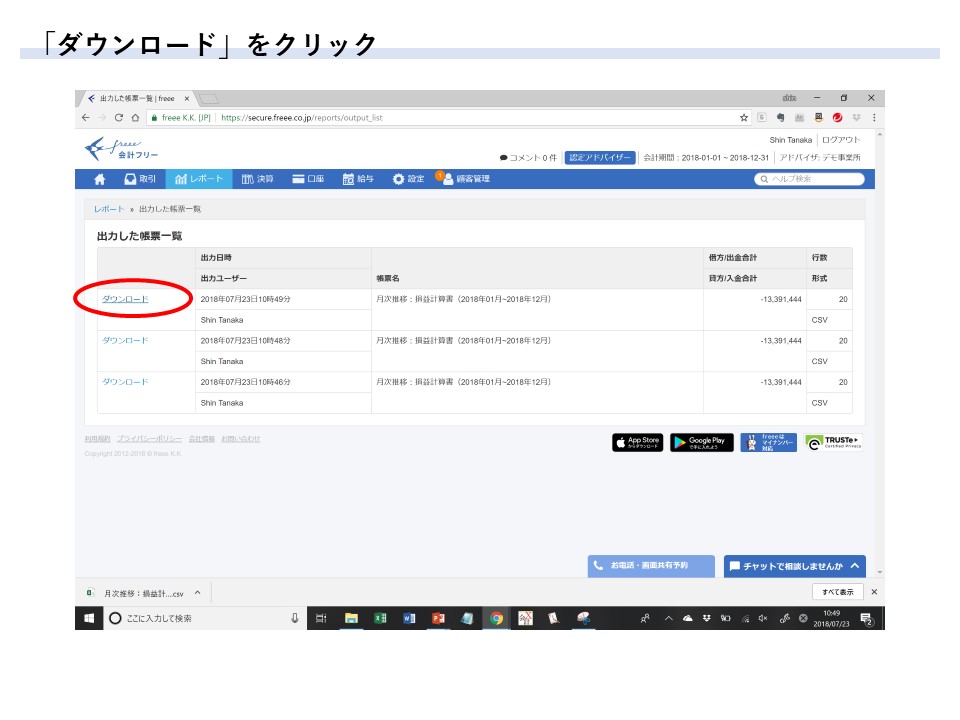Bookmark this page with the star icon
This screenshot has height=720, width=960.
(744, 118)
